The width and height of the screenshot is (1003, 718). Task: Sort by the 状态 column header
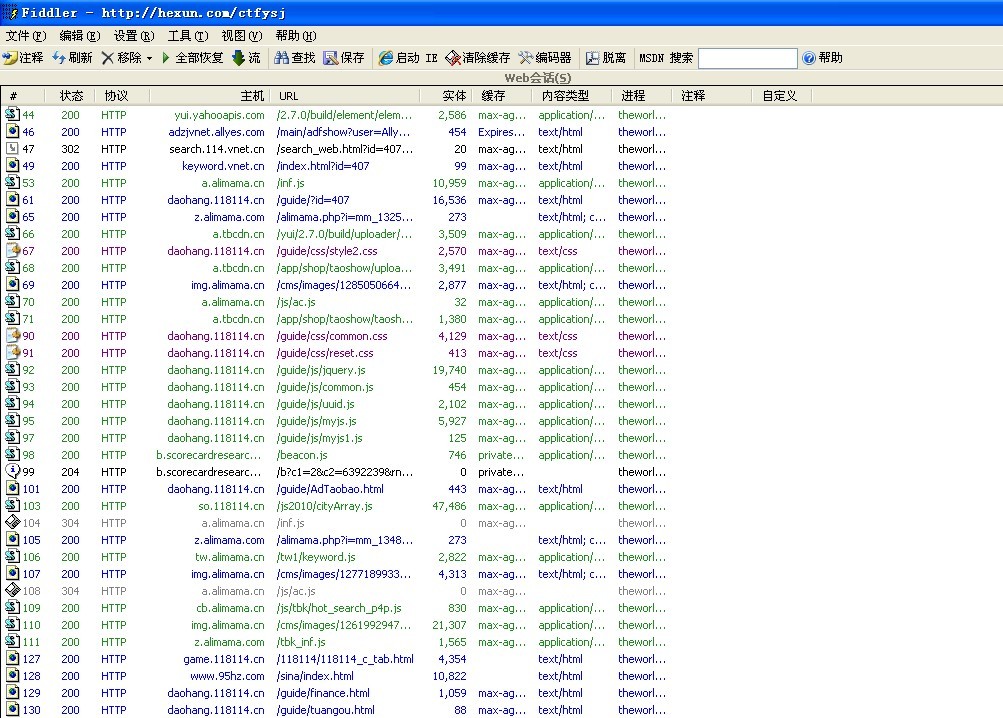click(70, 96)
